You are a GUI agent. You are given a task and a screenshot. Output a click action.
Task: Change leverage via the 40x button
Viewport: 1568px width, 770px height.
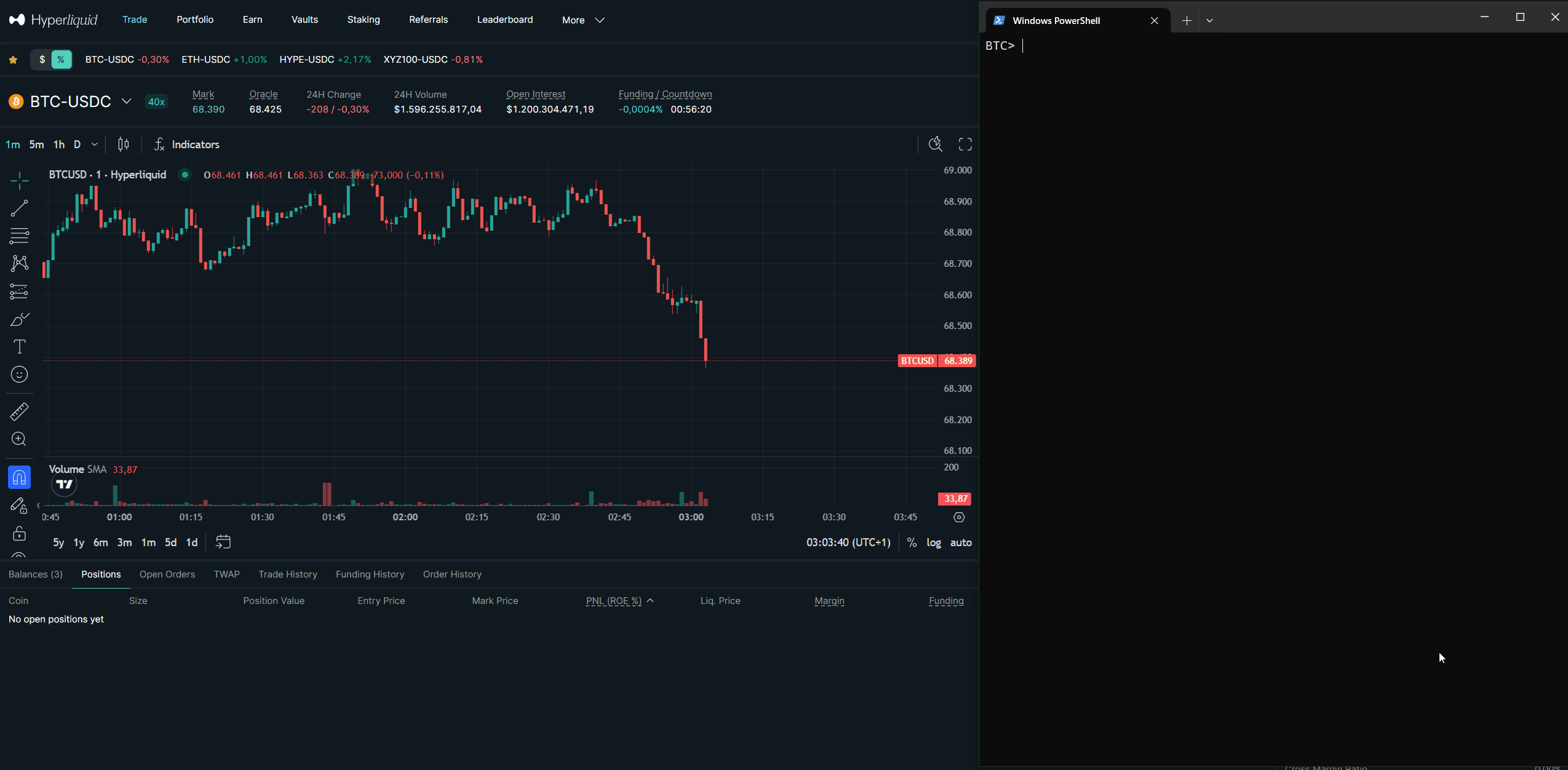pos(155,101)
